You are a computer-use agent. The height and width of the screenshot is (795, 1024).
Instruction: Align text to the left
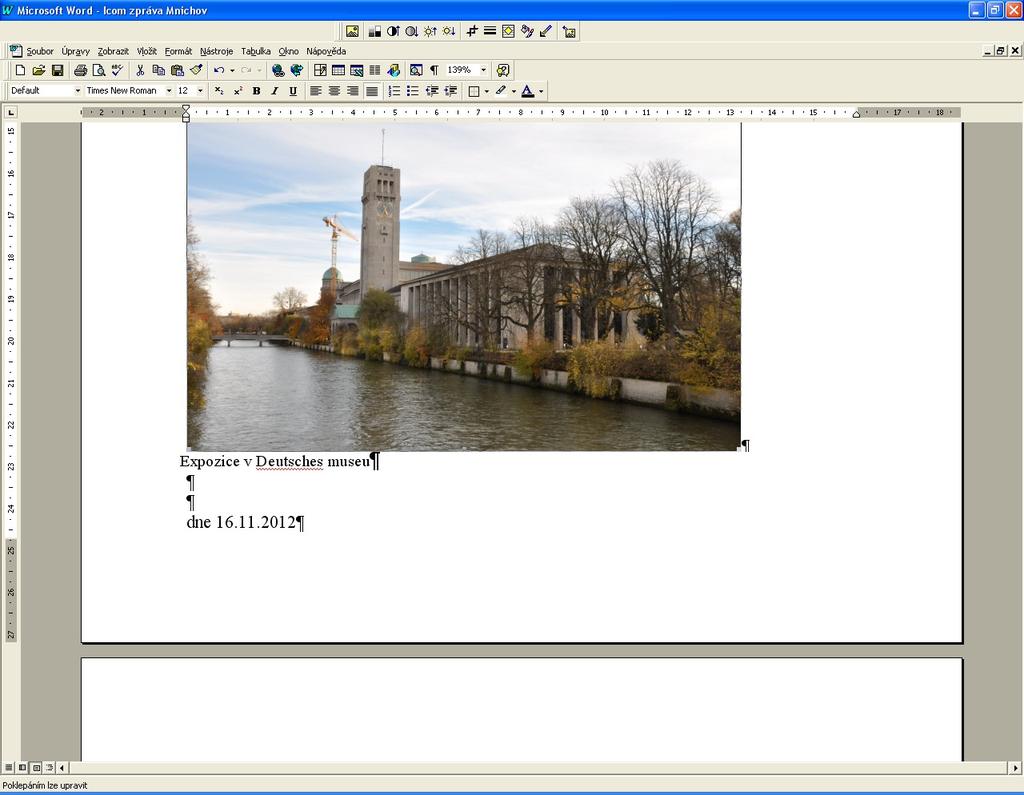[x=316, y=91]
